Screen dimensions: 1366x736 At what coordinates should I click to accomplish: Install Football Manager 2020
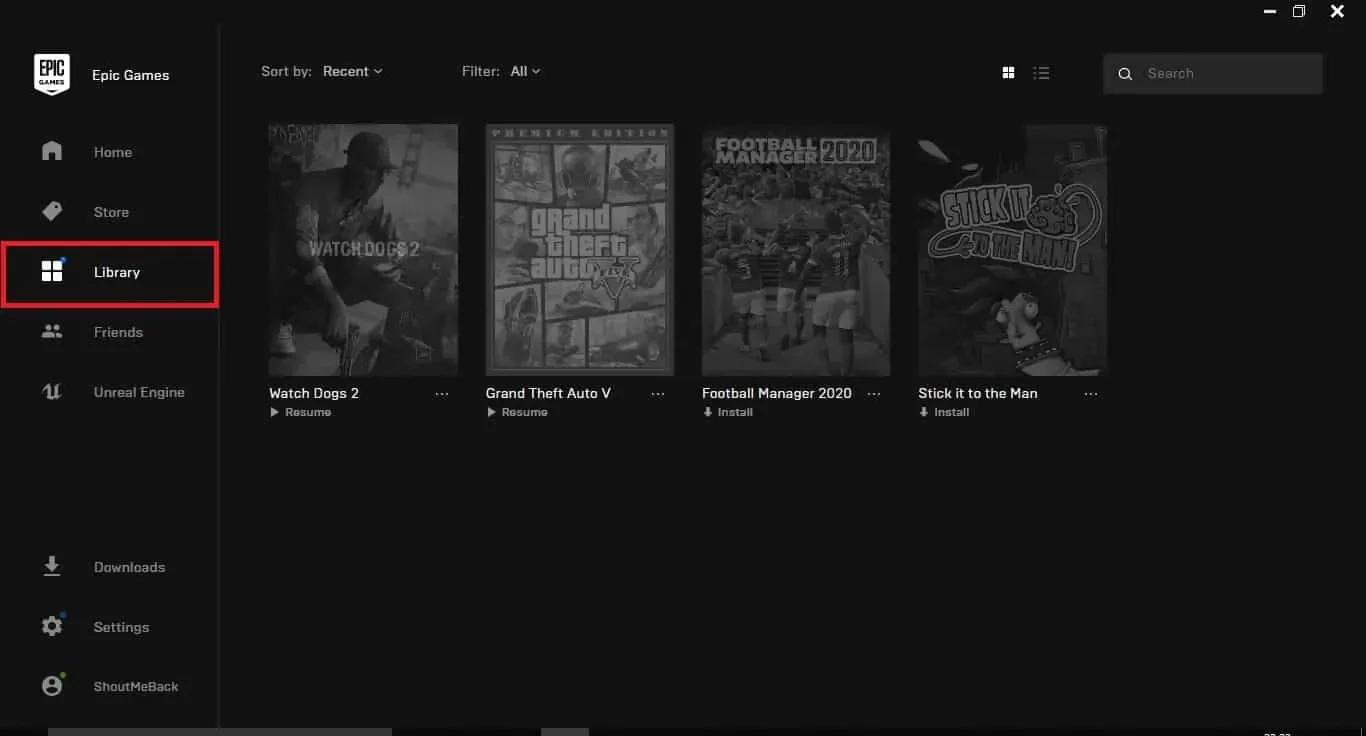tap(728, 412)
